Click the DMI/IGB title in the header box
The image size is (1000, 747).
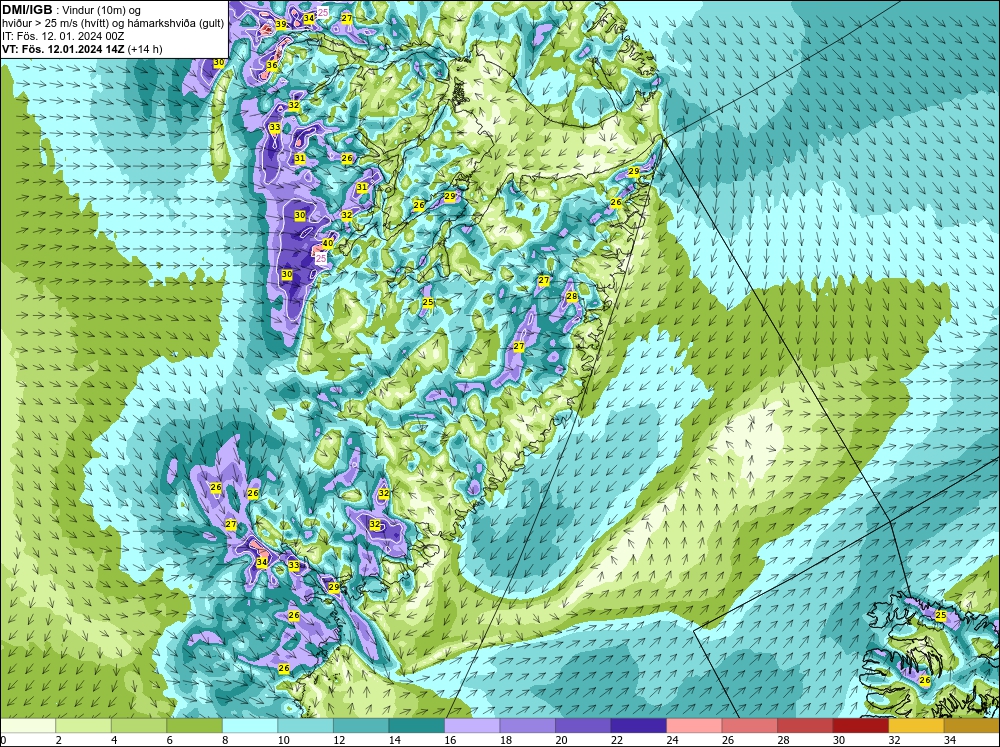pos(27,10)
